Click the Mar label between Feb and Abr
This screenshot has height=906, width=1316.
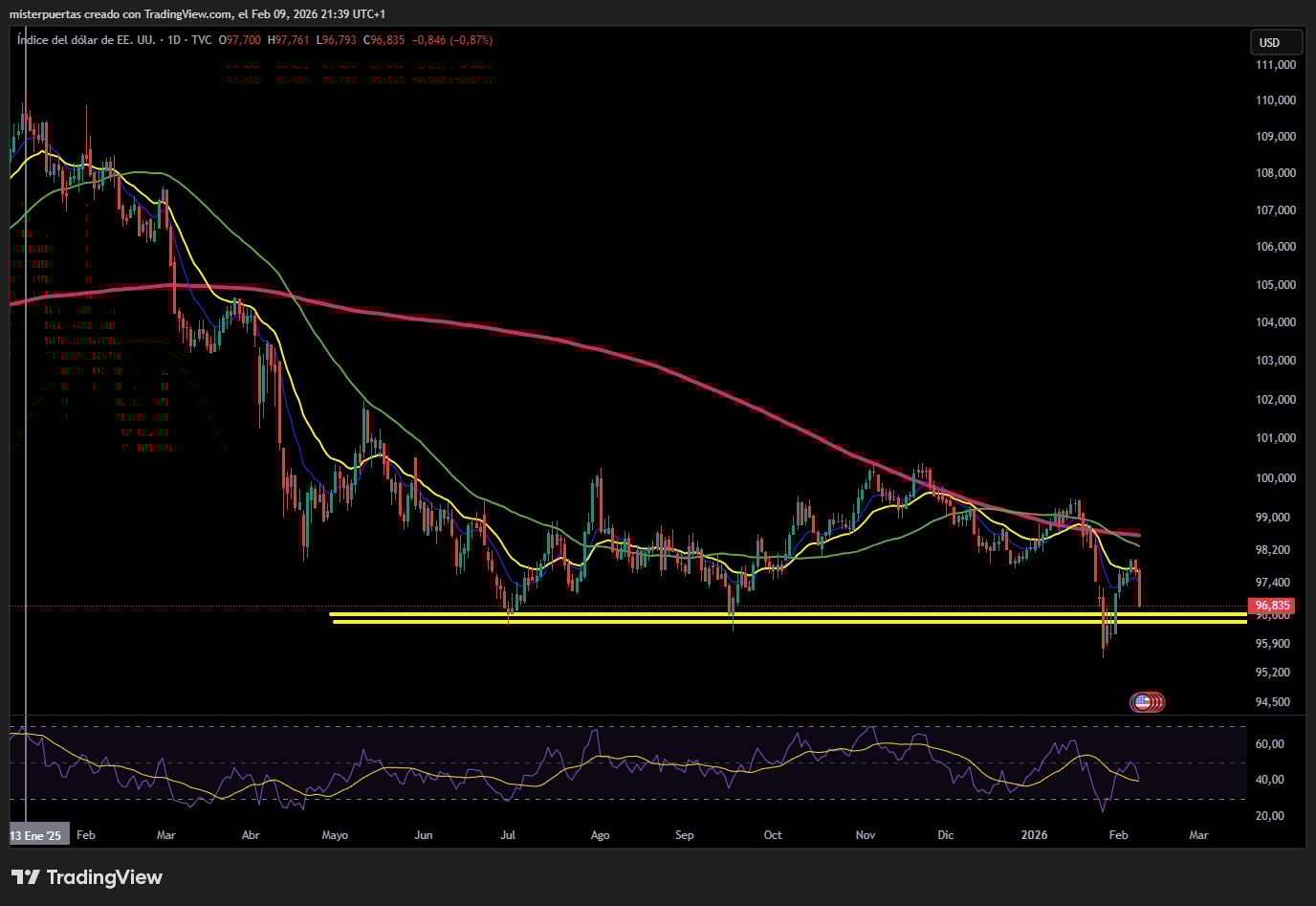point(166,835)
